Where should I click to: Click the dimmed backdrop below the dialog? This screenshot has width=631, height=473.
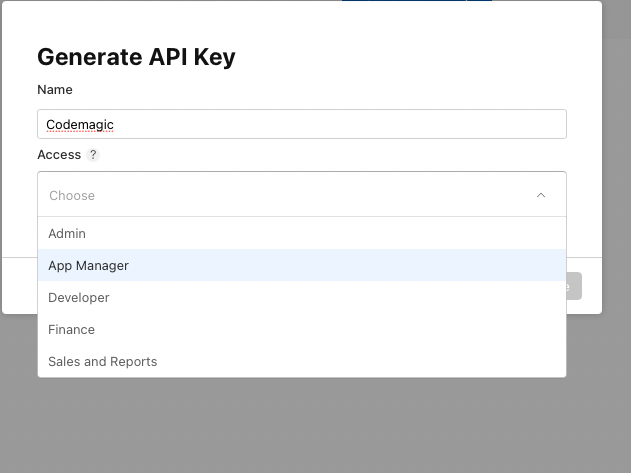[300, 430]
